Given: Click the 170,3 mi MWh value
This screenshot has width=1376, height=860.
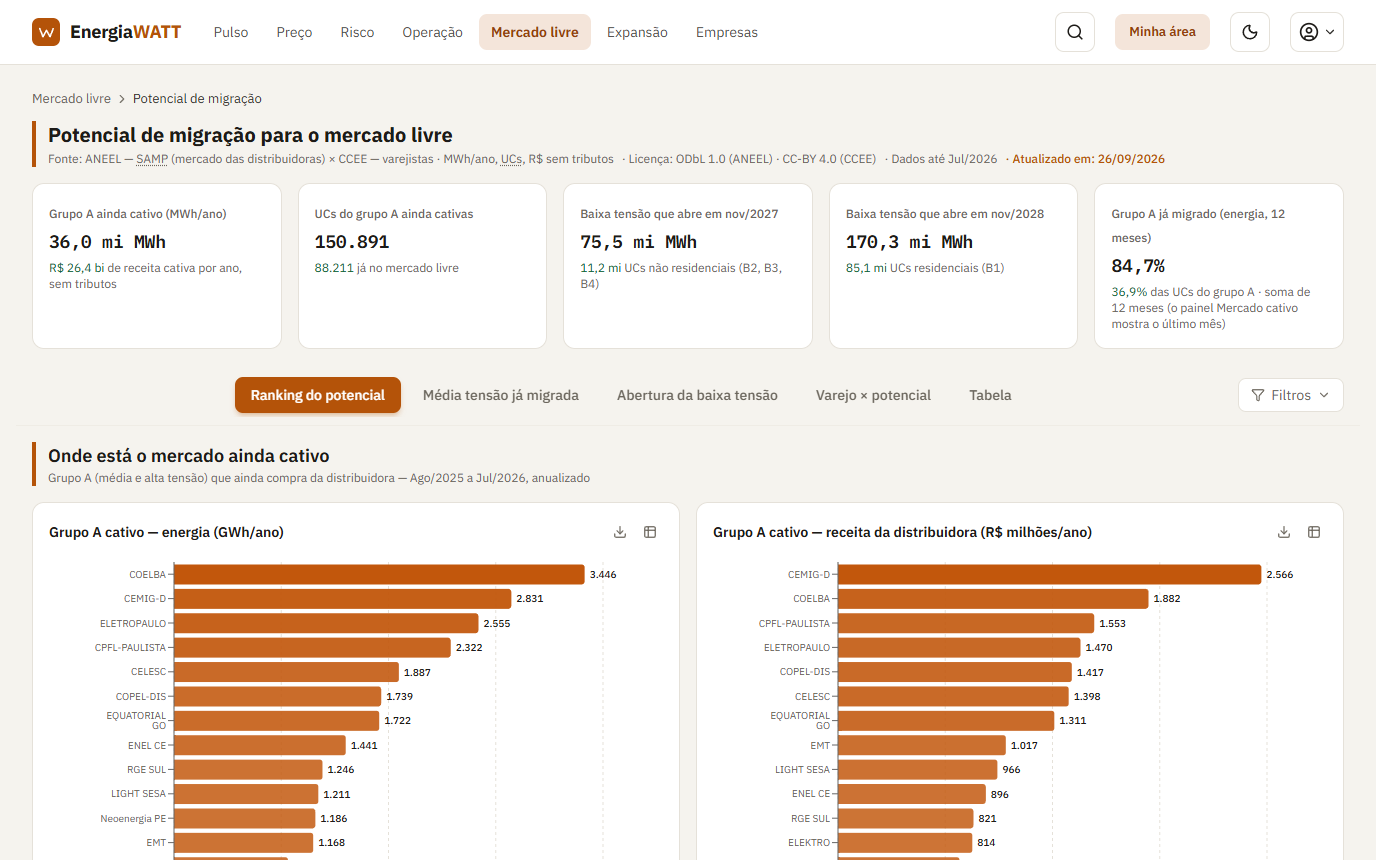Looking at the screenshot, I should tap(909, 242).
